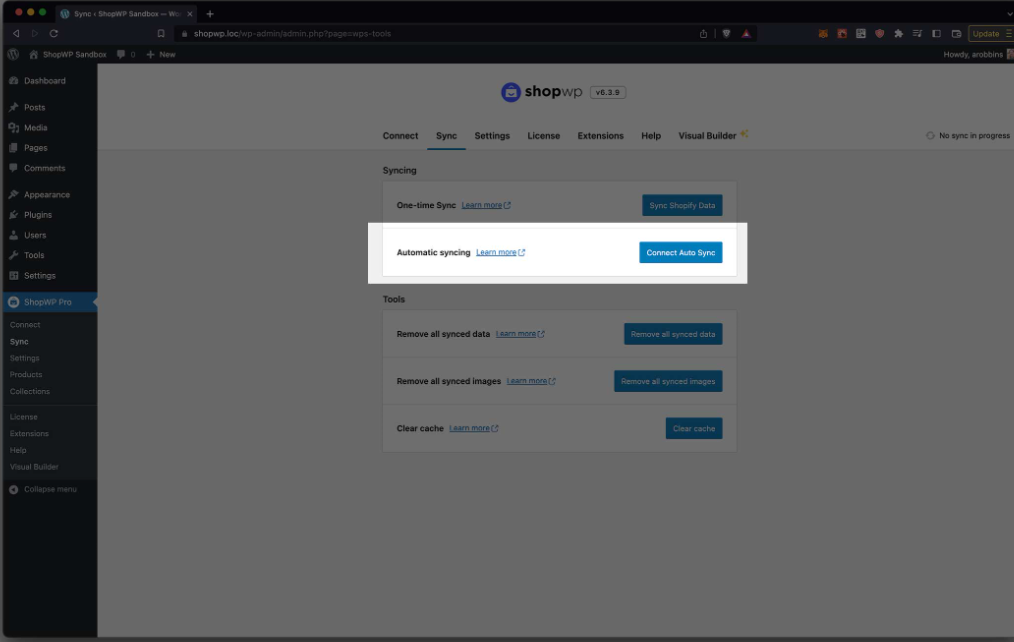The width and height of the screenshot is (1014, 642).
Task: Open Help submenu in sidebar
Action: [x=18, y=450]
